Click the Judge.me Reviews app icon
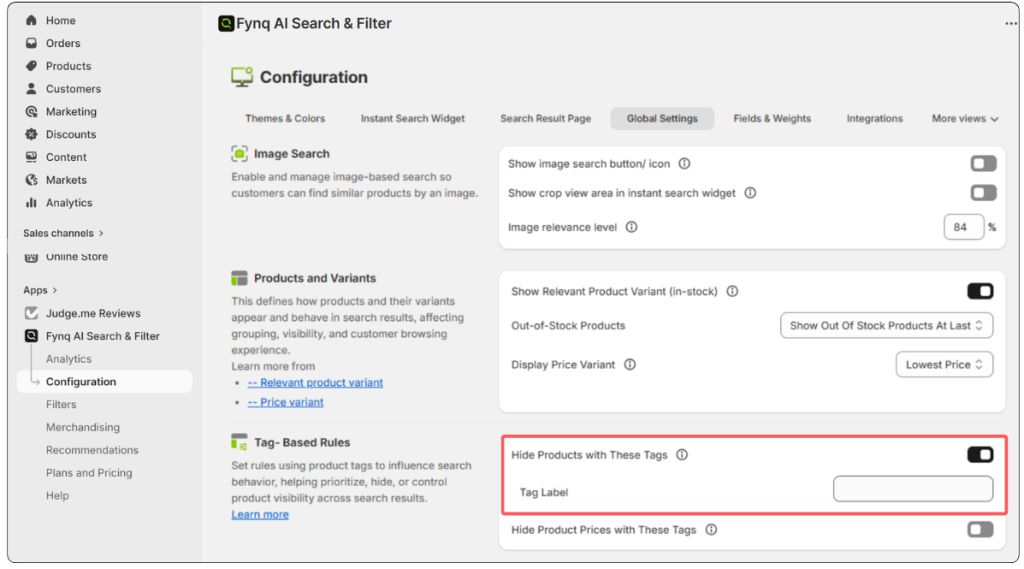The height and width of the screenshot is (569, 1024). point(31,313)
